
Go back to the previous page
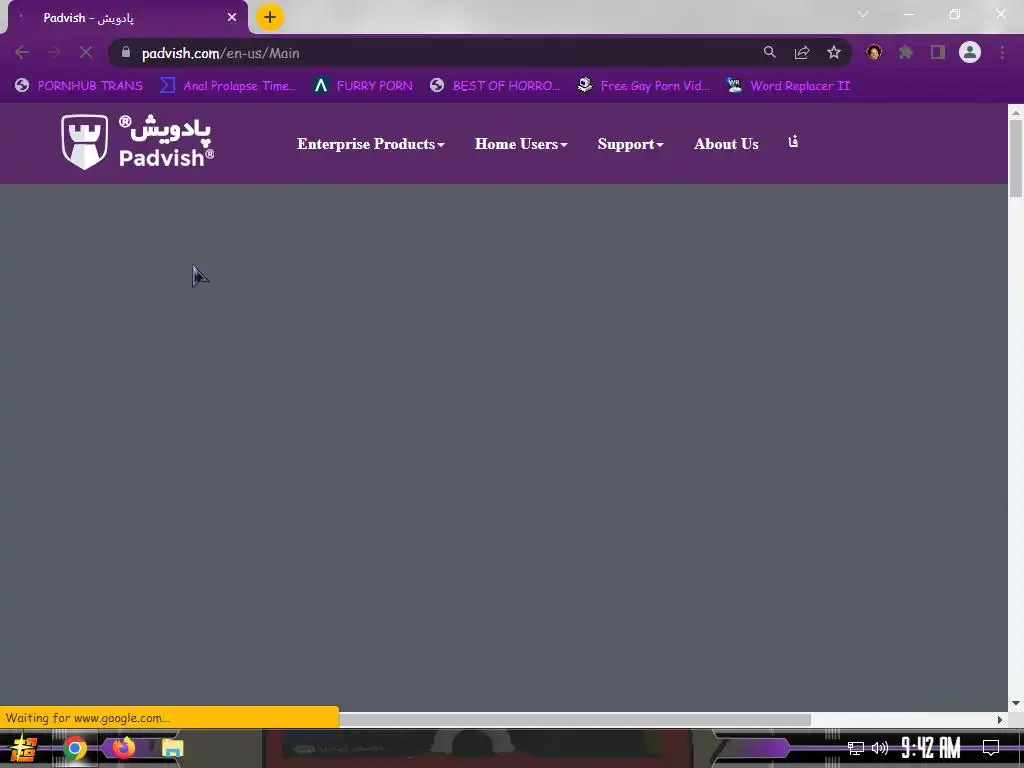pyautogui.click(x=22, y=52)
